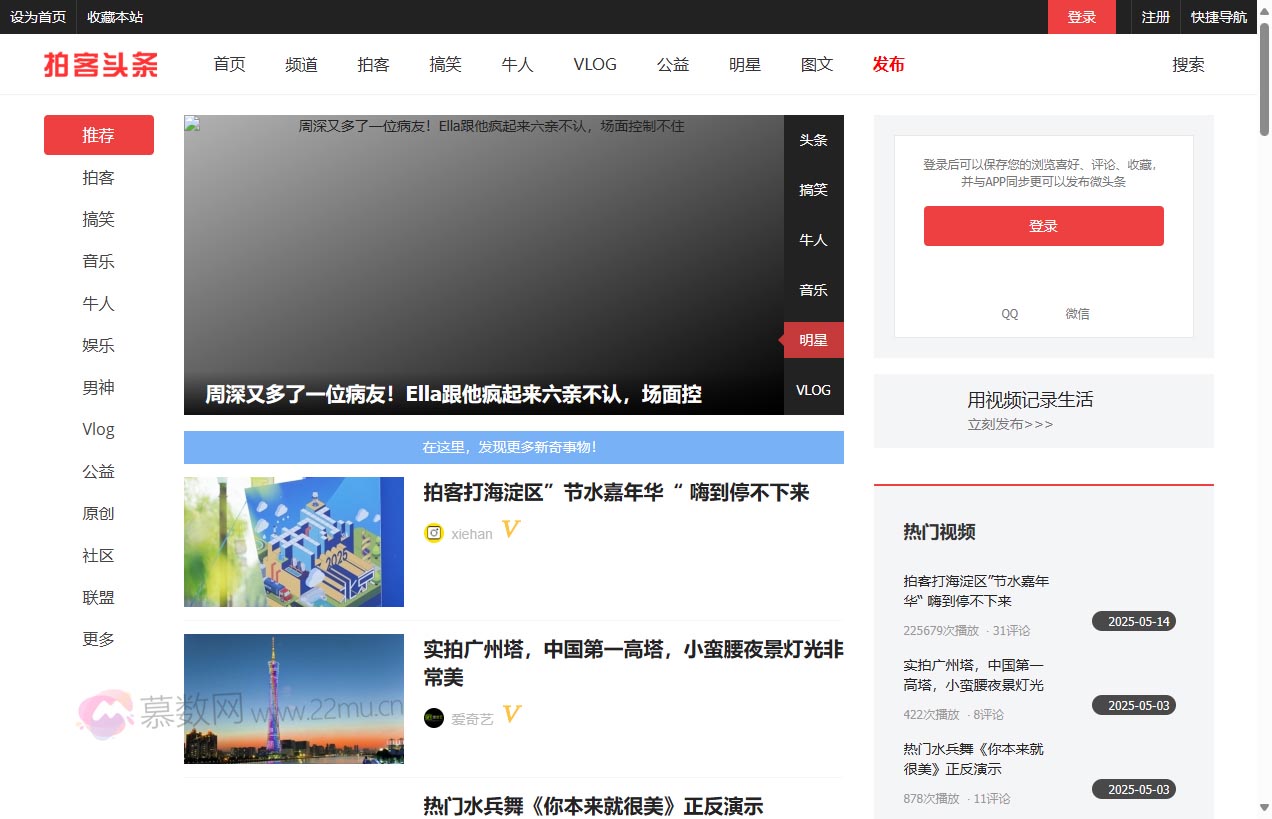Open the 频道 channels menu
The width and height of the screenshot is (1272, 819).
click(x=301, y=64)
